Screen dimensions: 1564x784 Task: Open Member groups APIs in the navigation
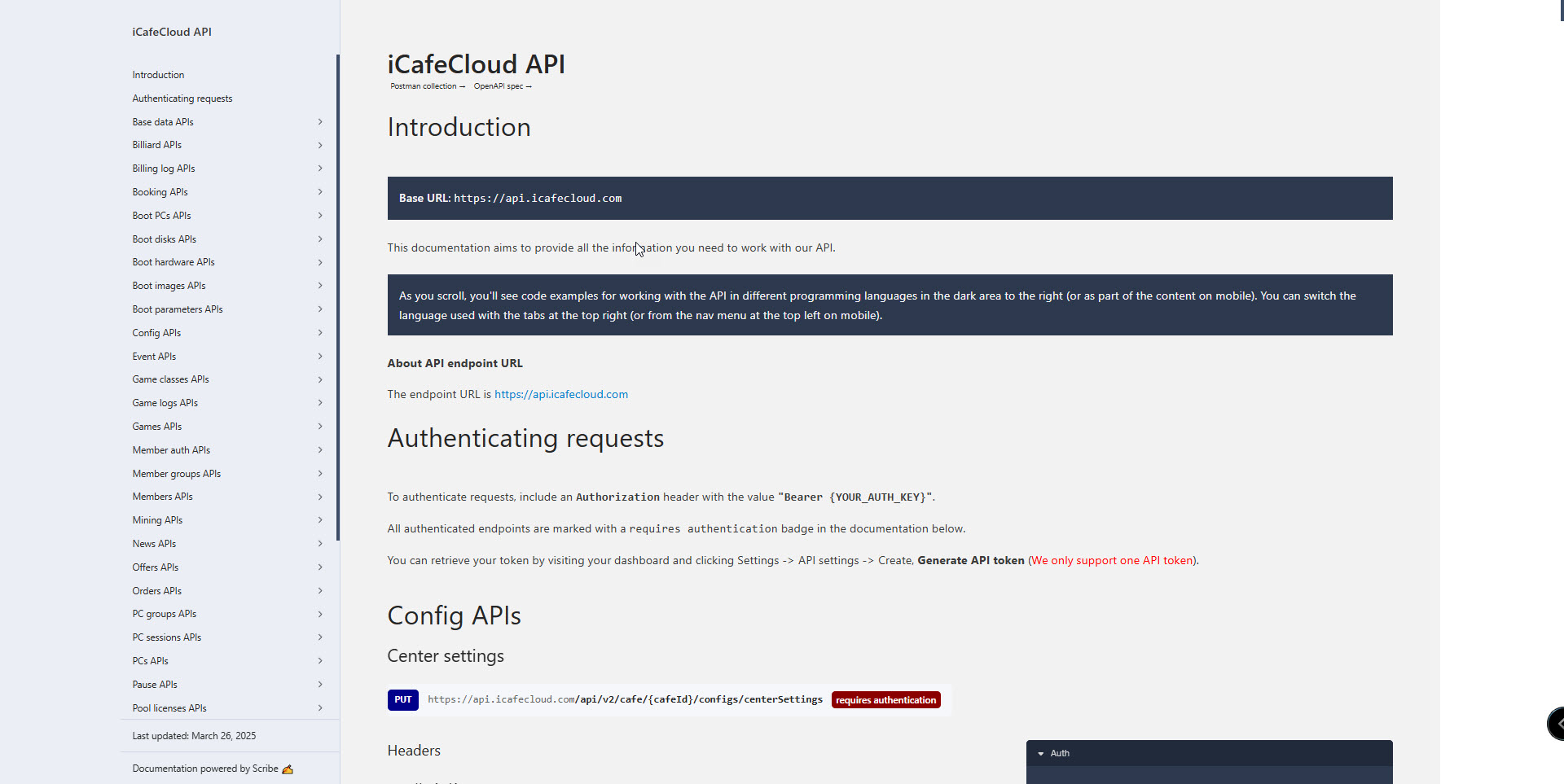tap(177, 474)
